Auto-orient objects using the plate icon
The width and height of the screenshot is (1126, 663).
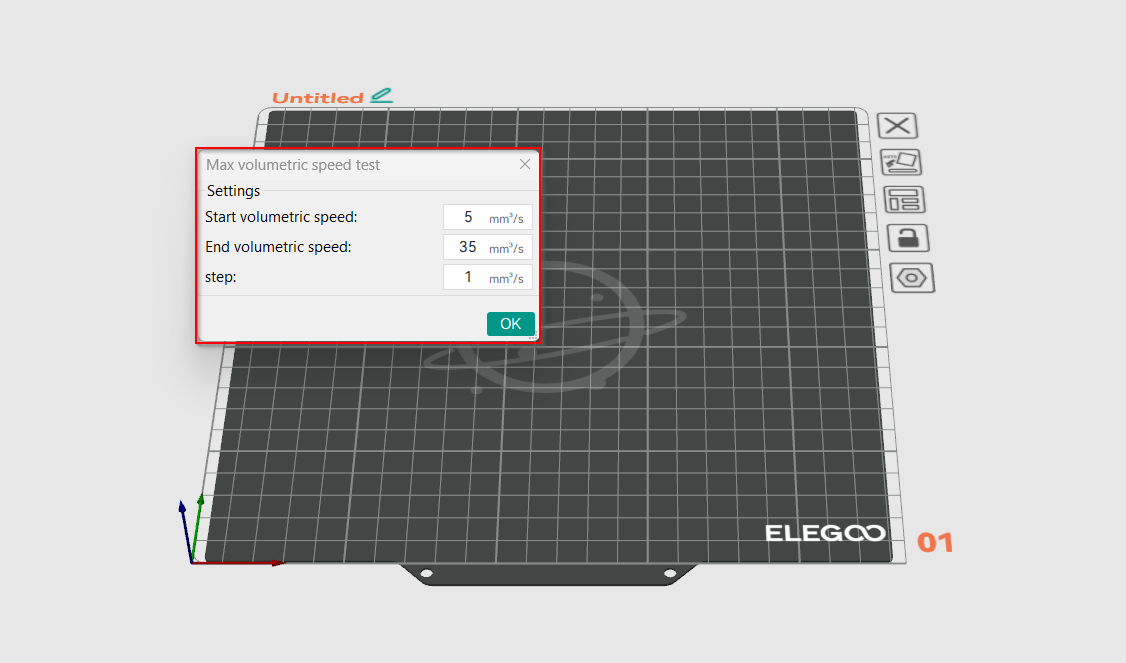pos(901,162)
